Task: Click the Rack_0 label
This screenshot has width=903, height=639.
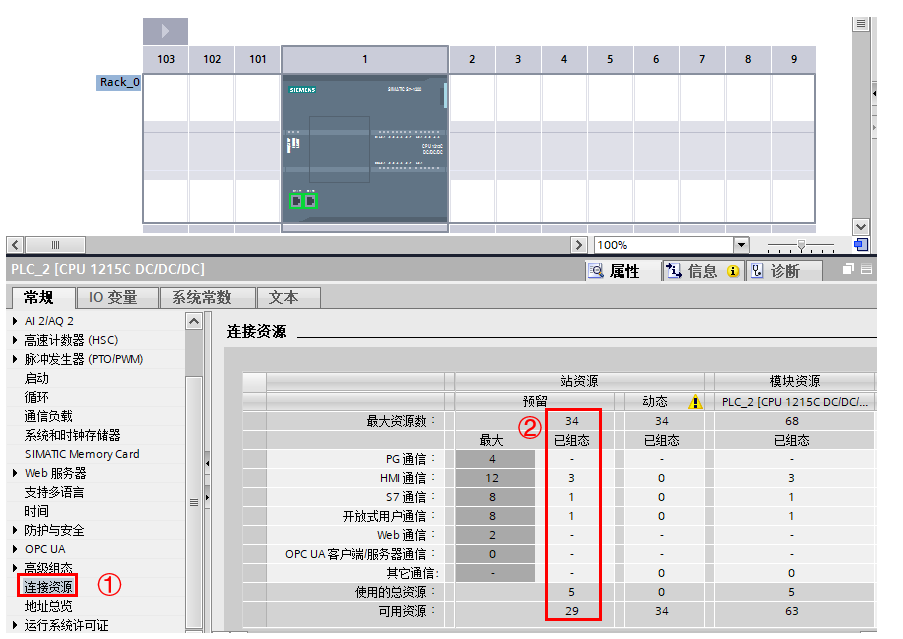Action: point(119,82)
